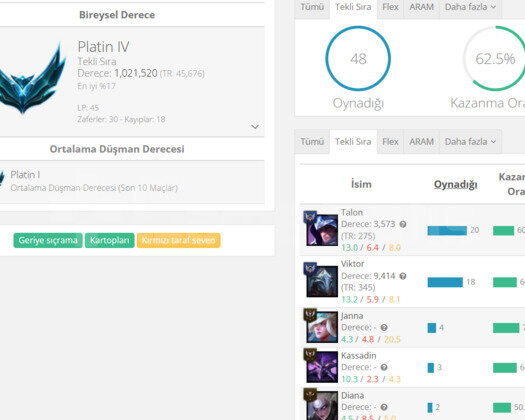
Task: Click Talon's KDA 13.0 / 6.4 / 8.0
Action: [371, 248]
